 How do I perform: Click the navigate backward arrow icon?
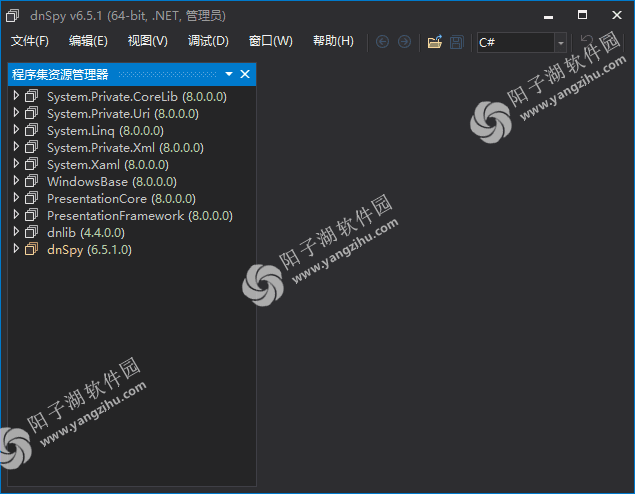(x=382, y=42)
